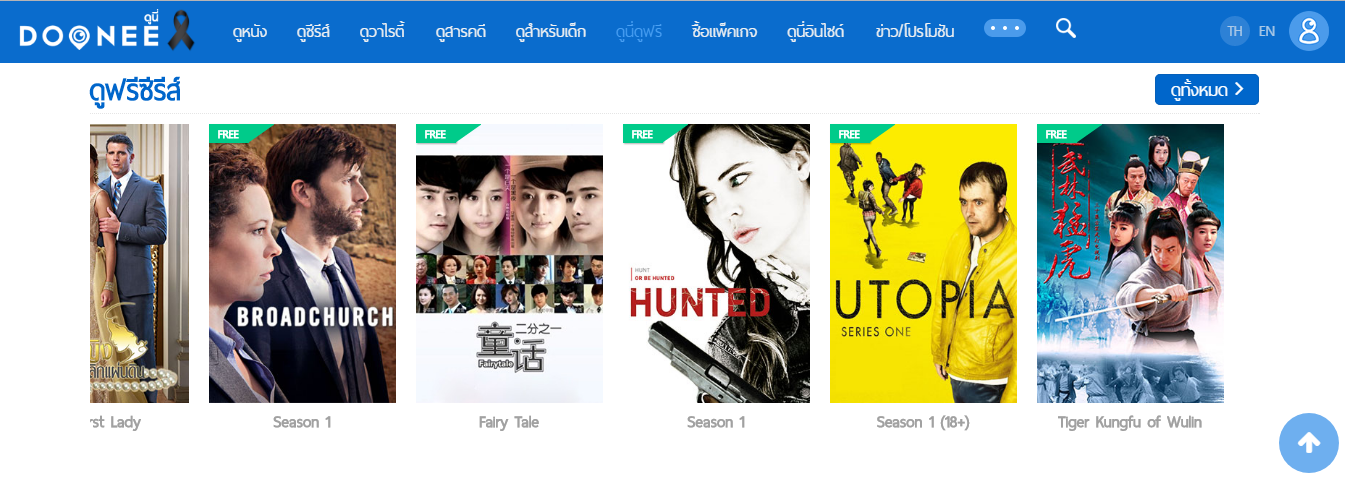1345x493 pixels.
Task: Open the search magnifier icon
Action: [x=1065, y=29]
